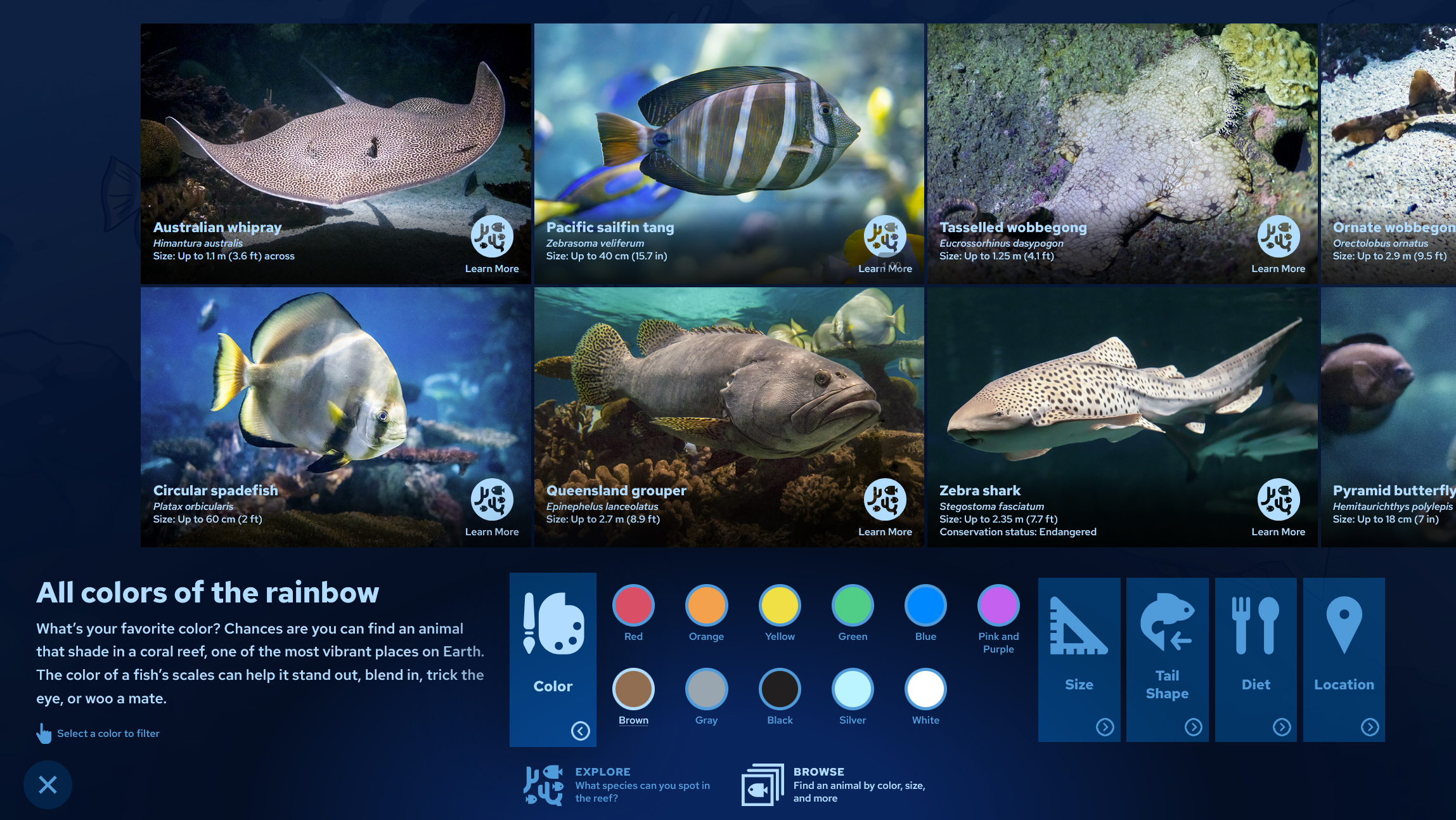This screenshot has width=1456, height=820.
Task: Select the Brown color filter
Action: (633, 689)
